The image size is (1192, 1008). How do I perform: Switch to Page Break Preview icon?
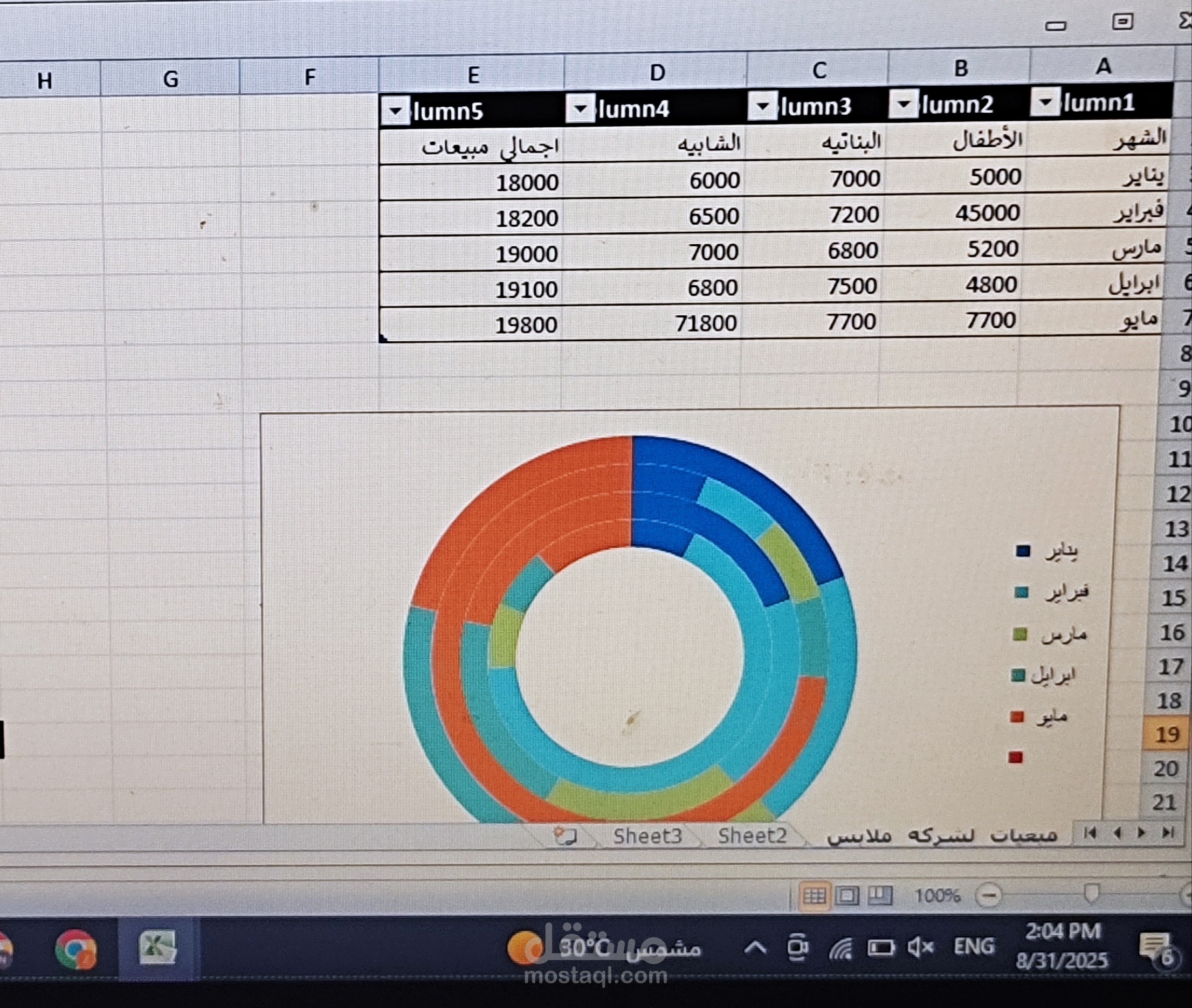point(880,895)
